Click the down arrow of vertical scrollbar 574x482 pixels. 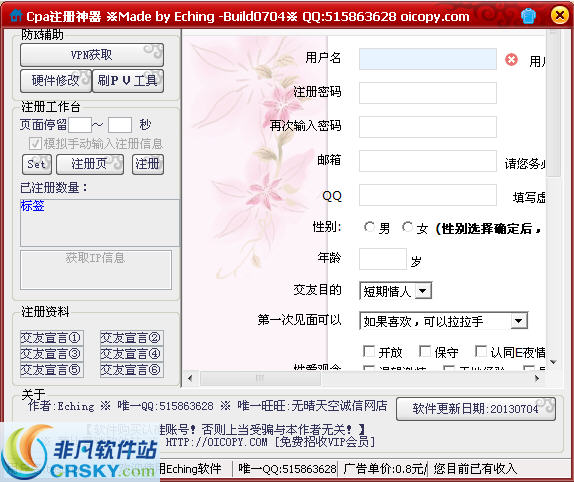(x=553, y=362)
